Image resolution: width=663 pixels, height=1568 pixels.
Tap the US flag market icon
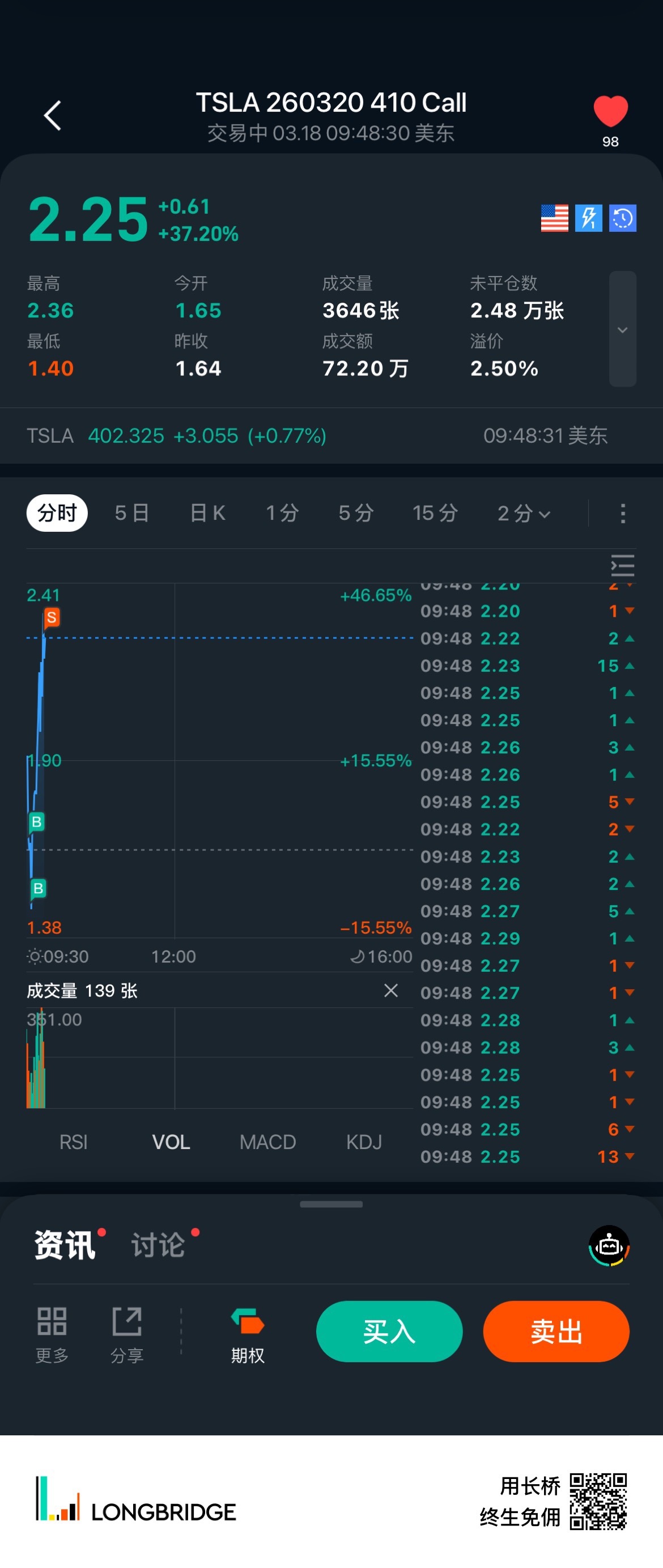click(x=554, y=218)
